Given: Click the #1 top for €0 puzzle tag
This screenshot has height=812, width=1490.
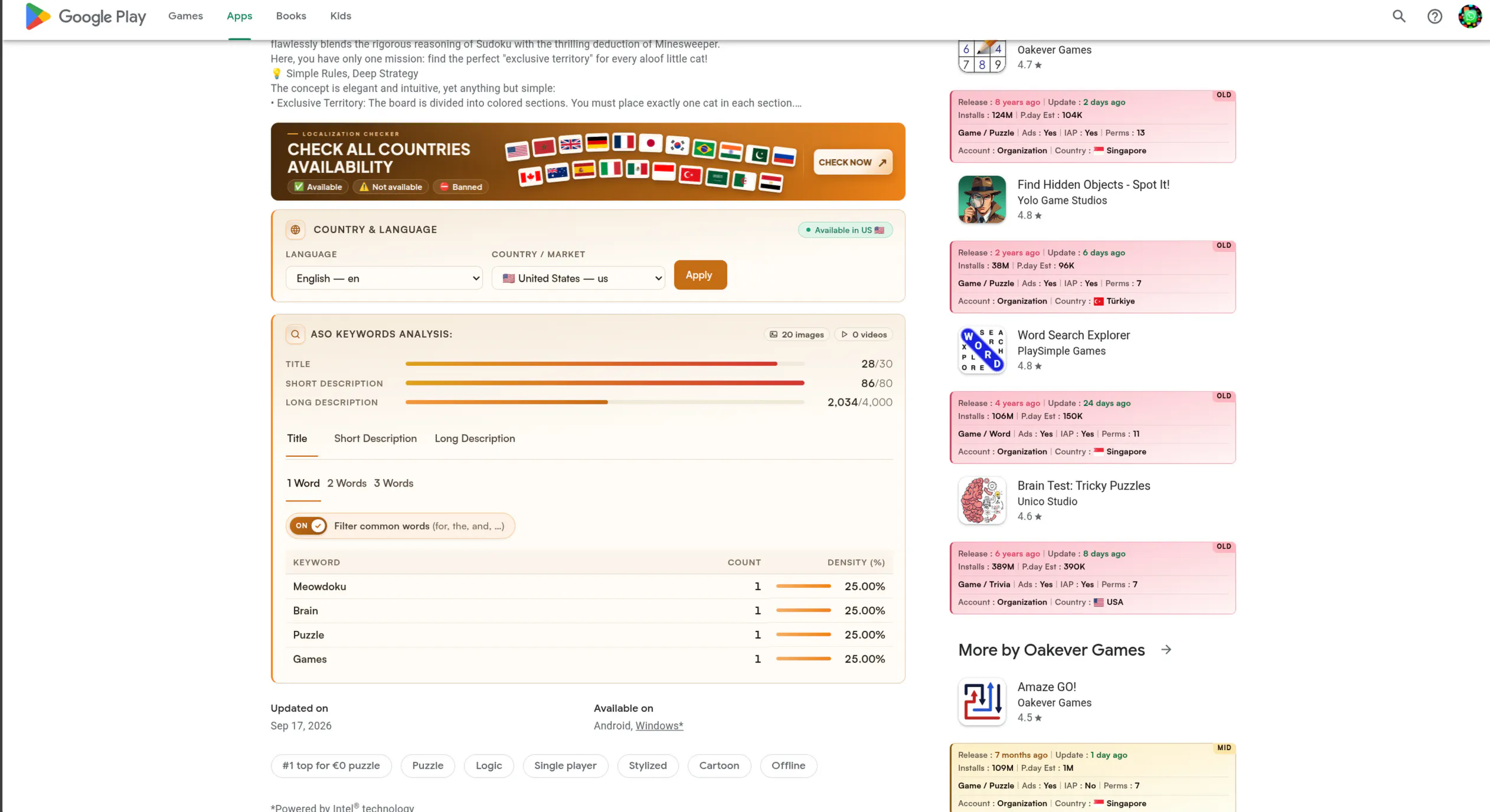Looking at the screenshot, I should pyautogui.click(x=331, y=766).
